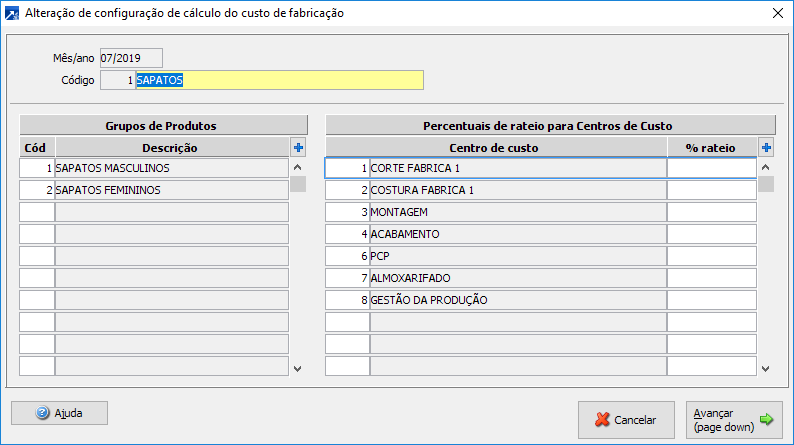Click the application icon in the title bar
This screenshot has width=794, height=445.
point(12,13)
